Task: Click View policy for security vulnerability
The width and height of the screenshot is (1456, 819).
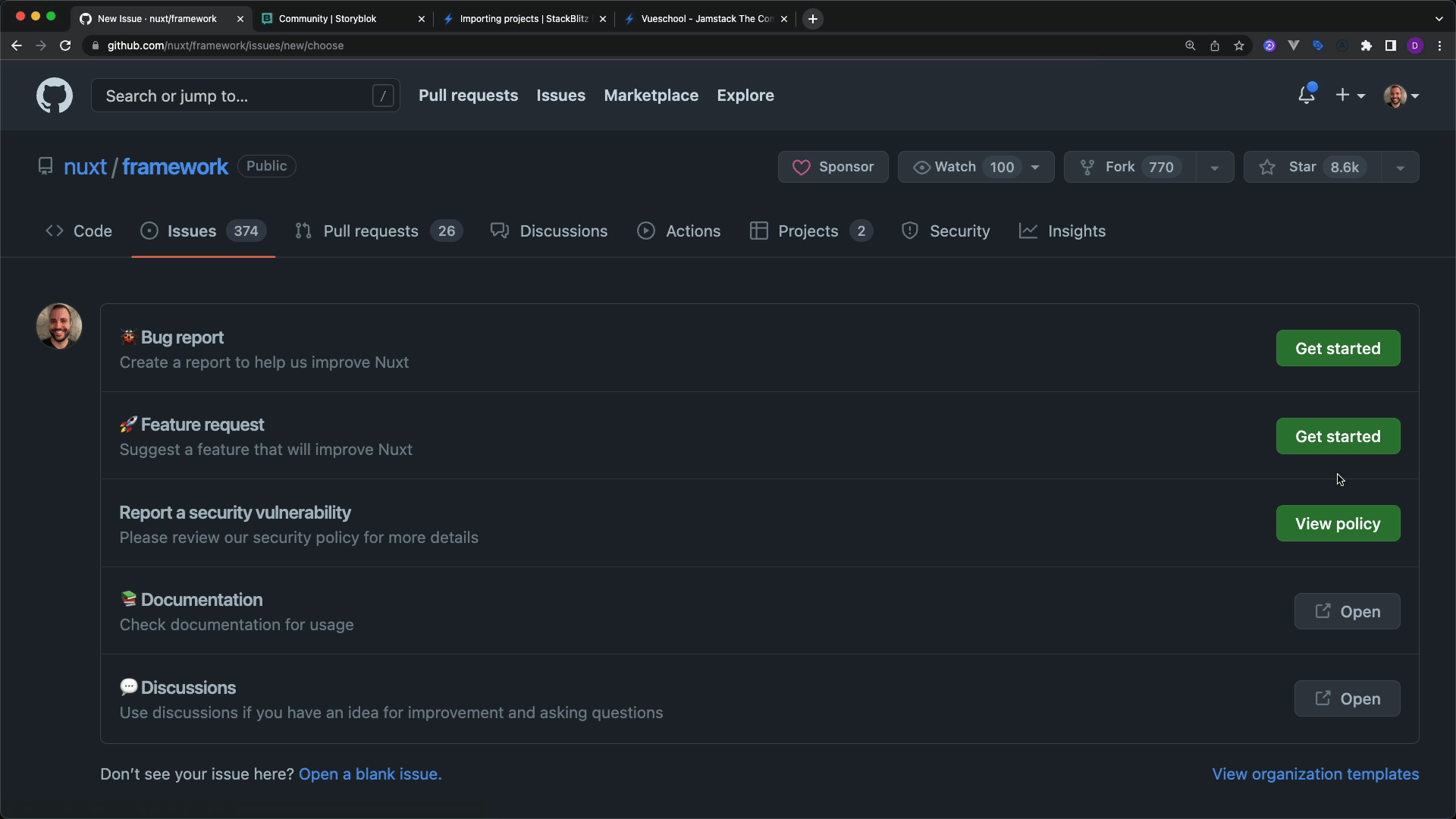Action: point(1338,523)
